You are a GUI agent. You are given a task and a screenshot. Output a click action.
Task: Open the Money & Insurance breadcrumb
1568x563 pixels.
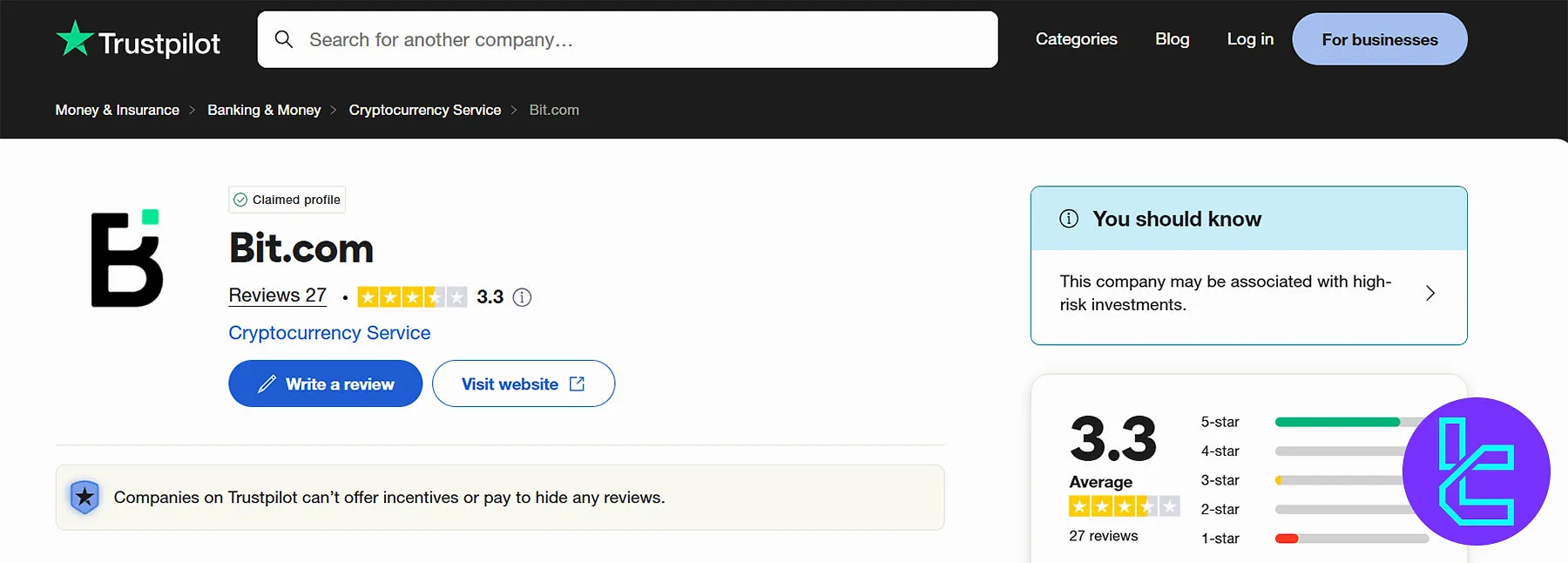tap(118, 110)
